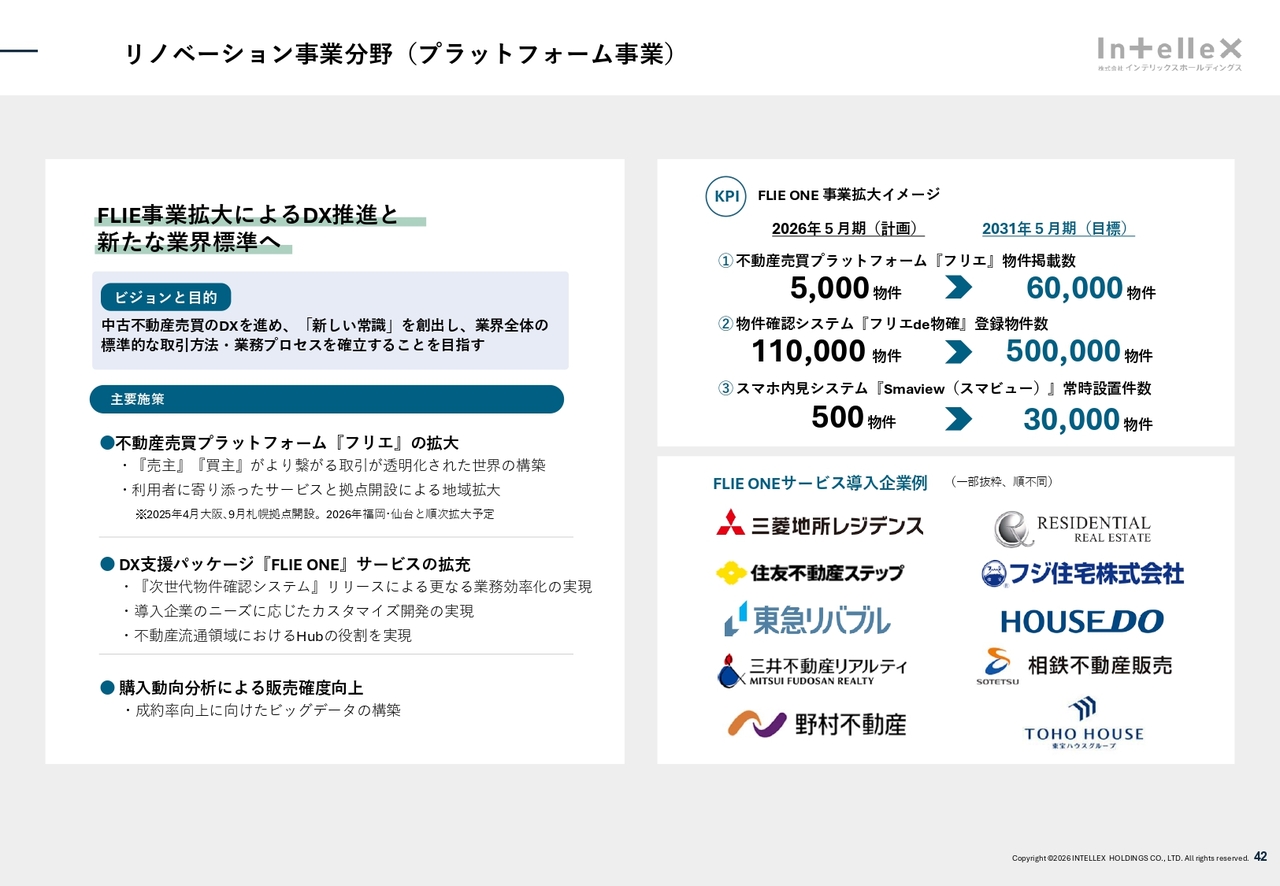Select the TOHO HOUSE logo

(x=1083, y=723)
